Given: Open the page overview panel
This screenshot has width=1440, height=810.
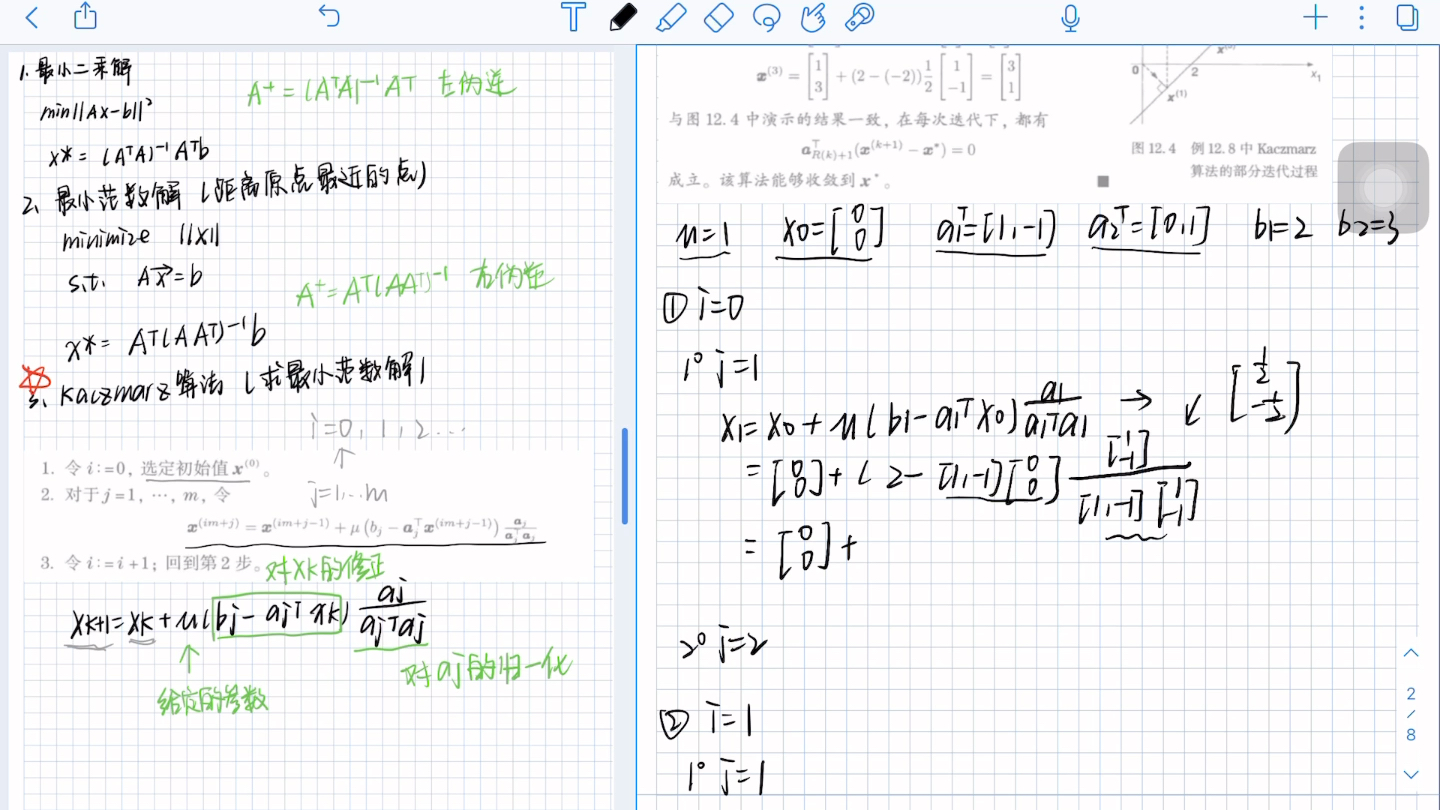Looking at the screenshot, I should [1407, 17].
